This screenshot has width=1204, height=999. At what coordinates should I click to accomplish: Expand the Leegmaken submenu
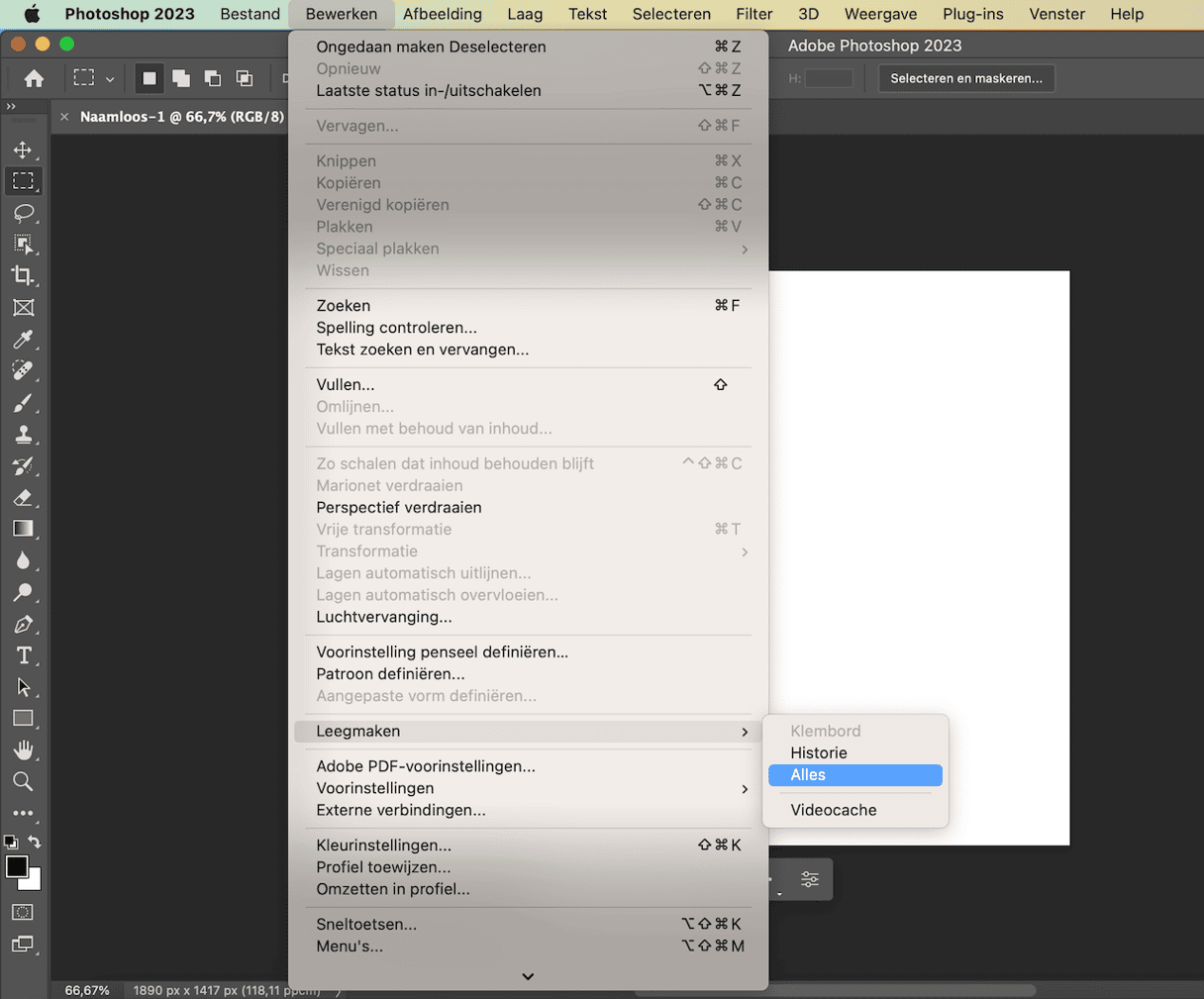(528, 732)
